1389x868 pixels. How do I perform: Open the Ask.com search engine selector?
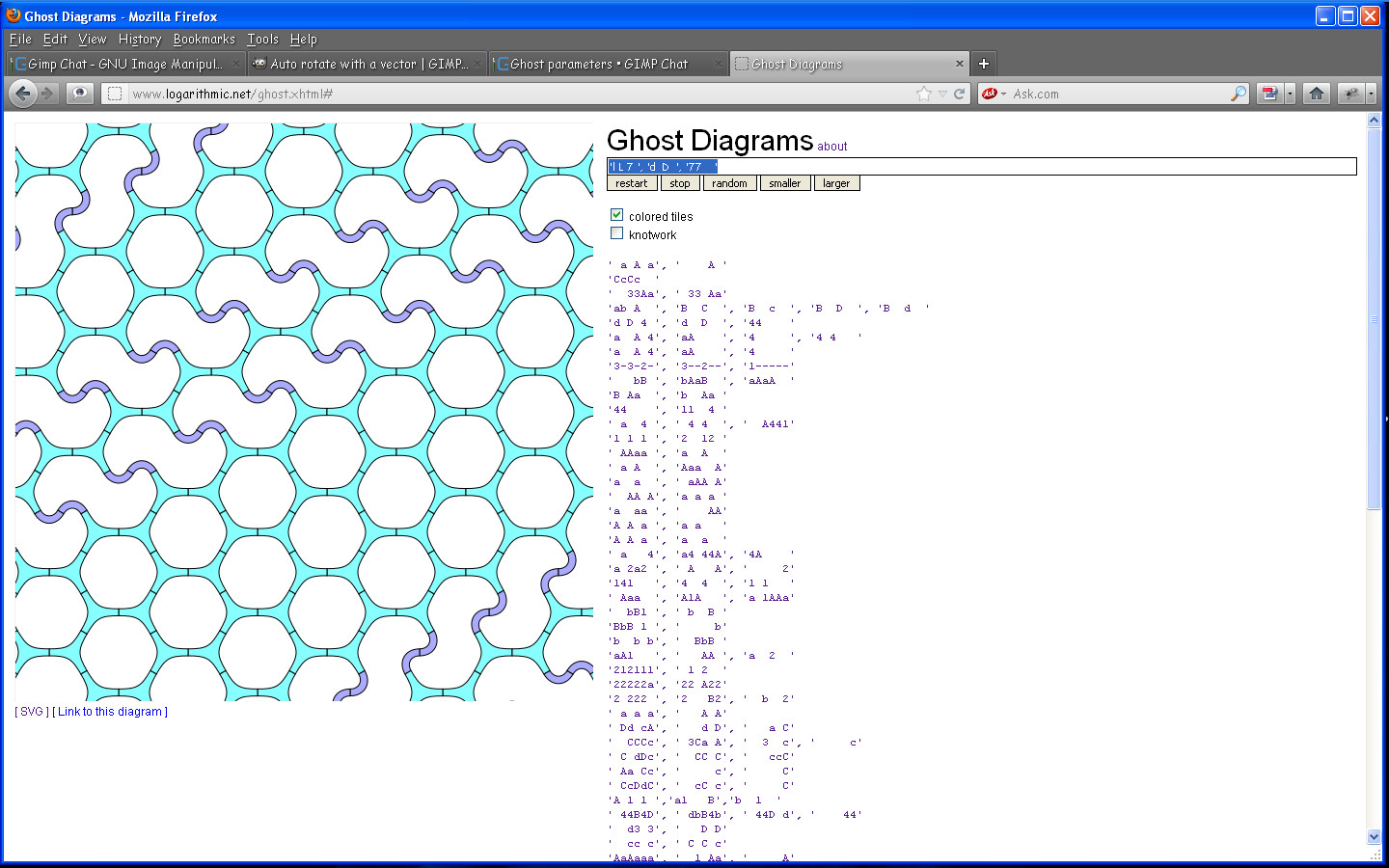[994, 94]
